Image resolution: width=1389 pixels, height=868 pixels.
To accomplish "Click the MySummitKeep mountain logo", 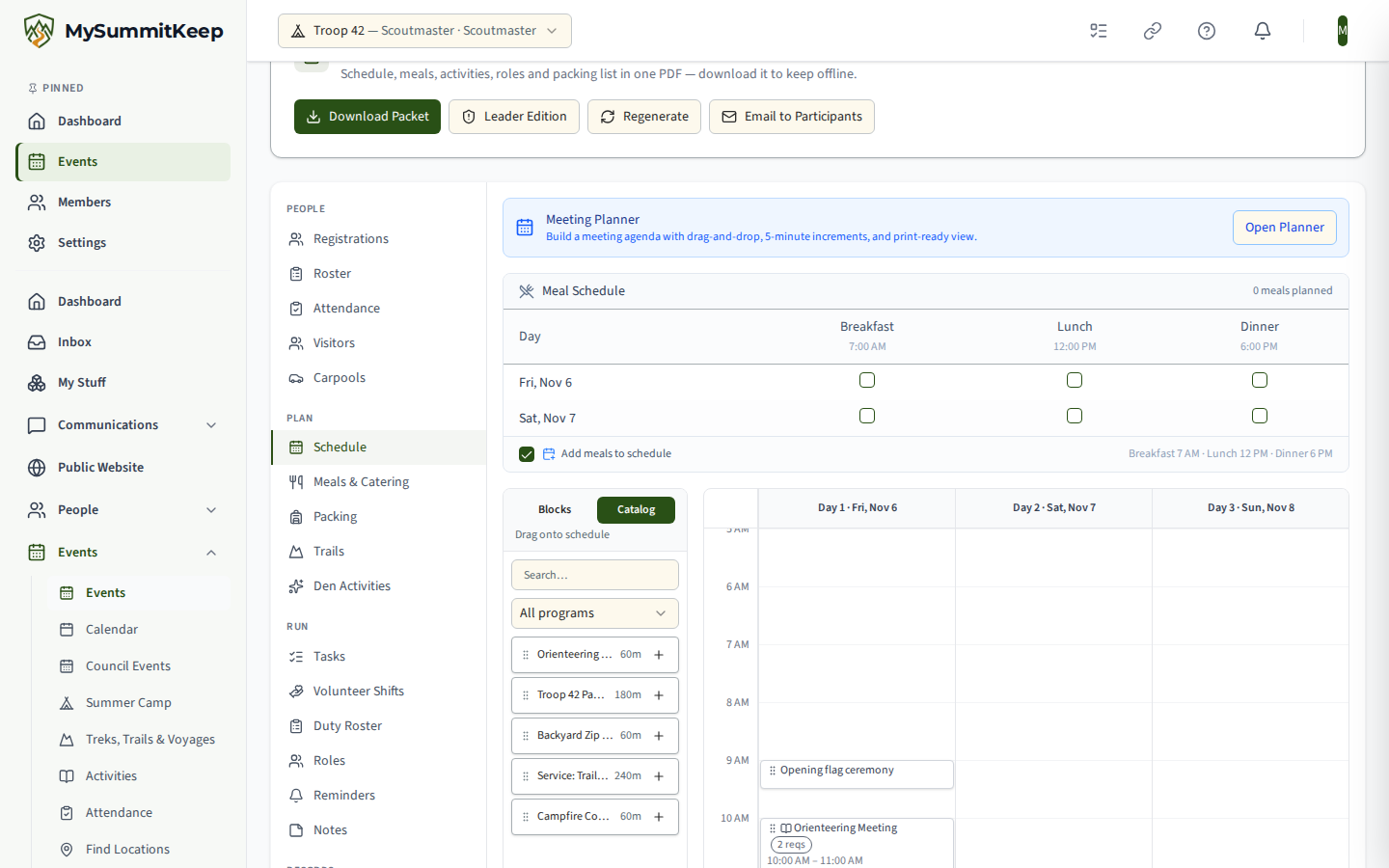I will [39, 31].
